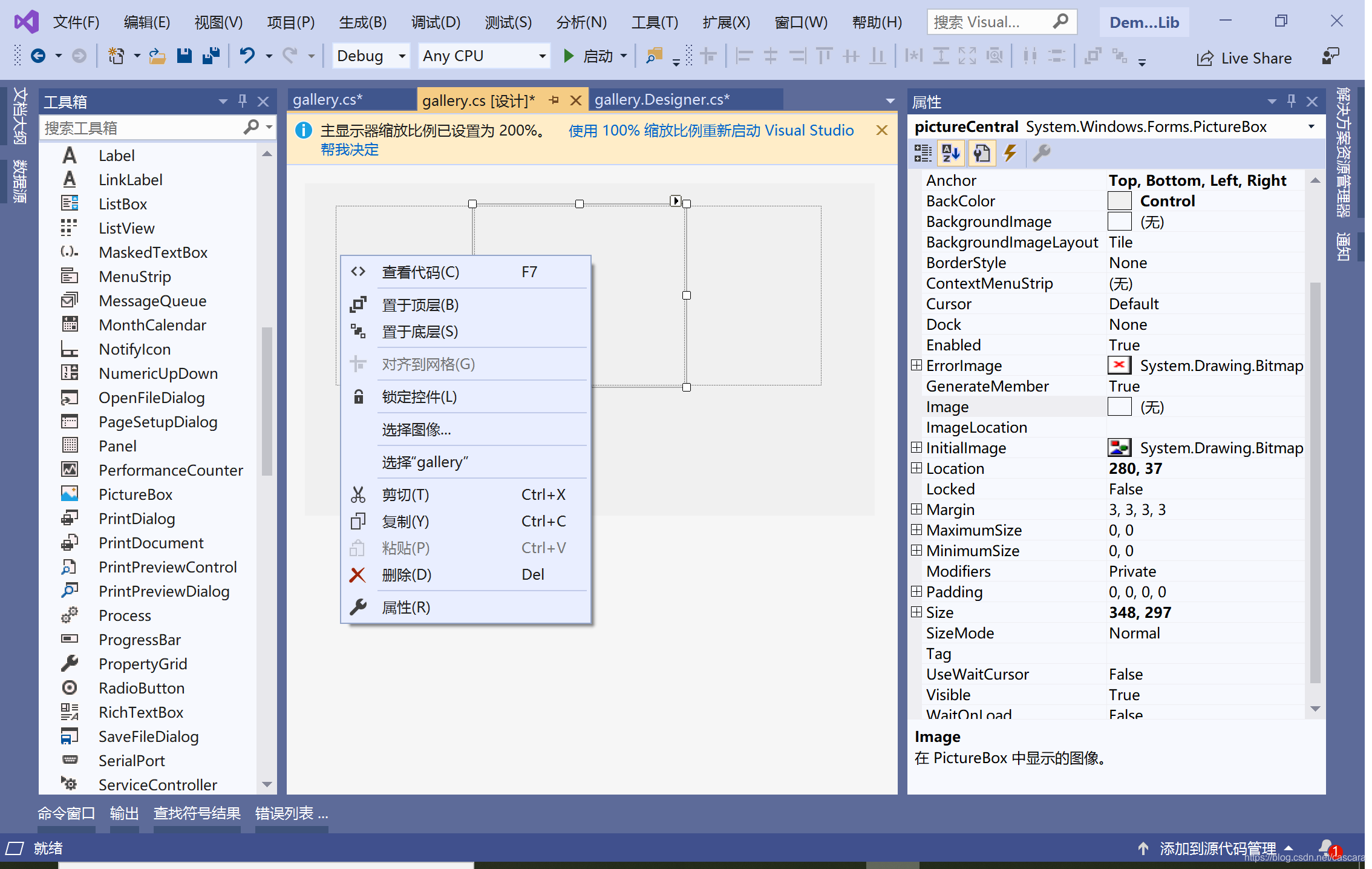Image resolution: width=1372 pixels, height=869 pixels.
Task: Click BackColor Control swatch
Action: pyautogui.click(x=1117, y=201)
